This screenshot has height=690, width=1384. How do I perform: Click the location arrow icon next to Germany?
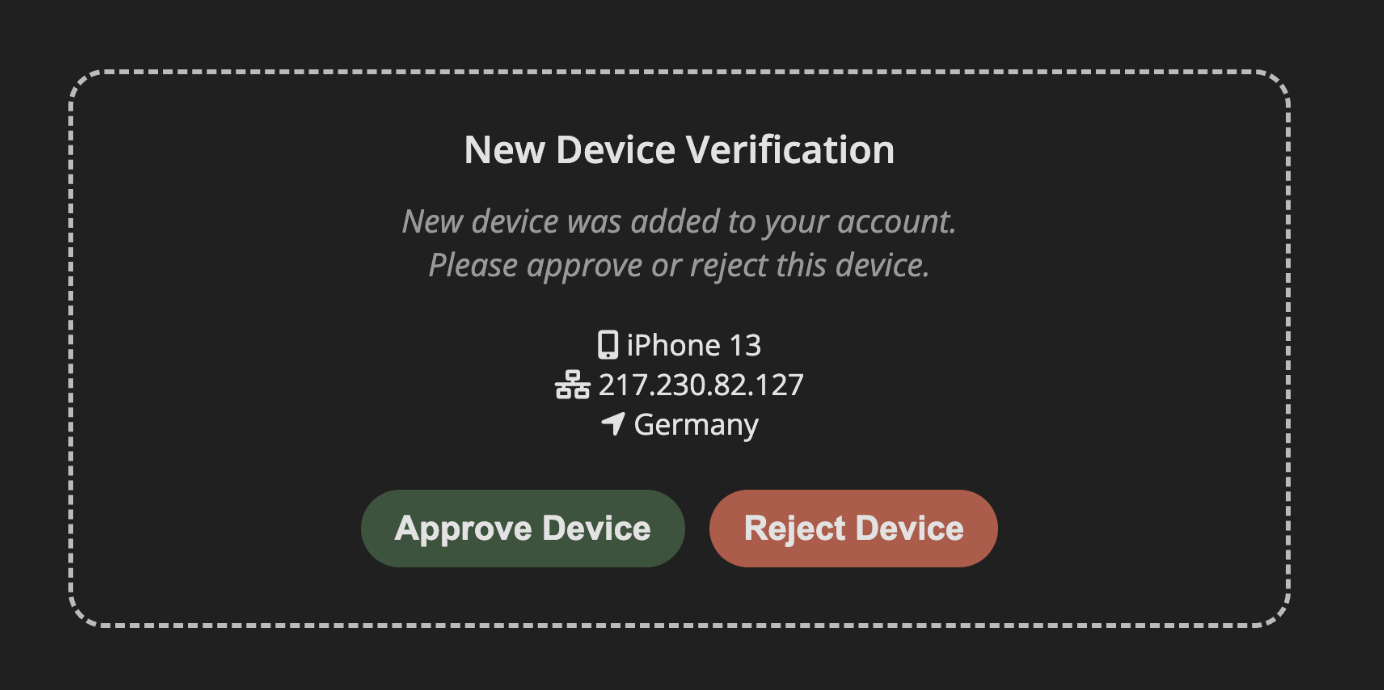613,423
